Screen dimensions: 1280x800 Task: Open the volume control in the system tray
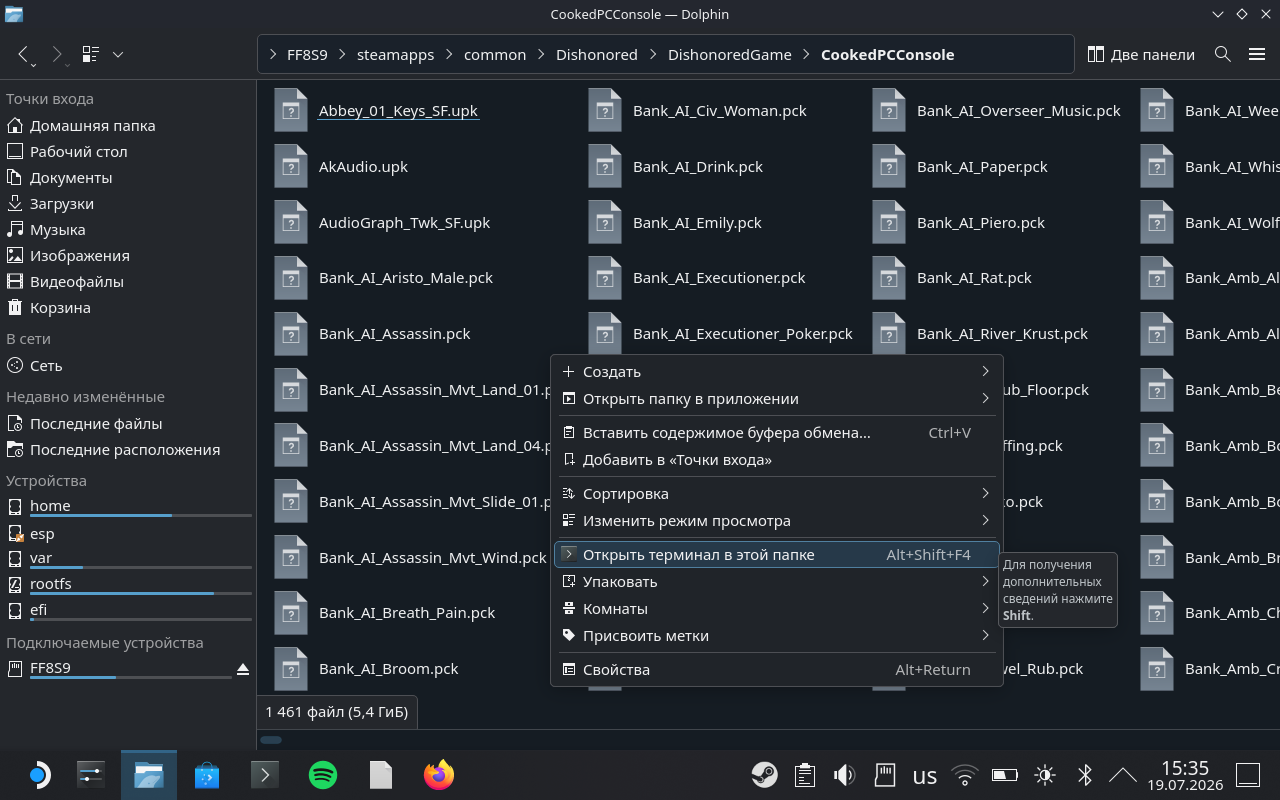pyautogui.click(x=845, y=775)
